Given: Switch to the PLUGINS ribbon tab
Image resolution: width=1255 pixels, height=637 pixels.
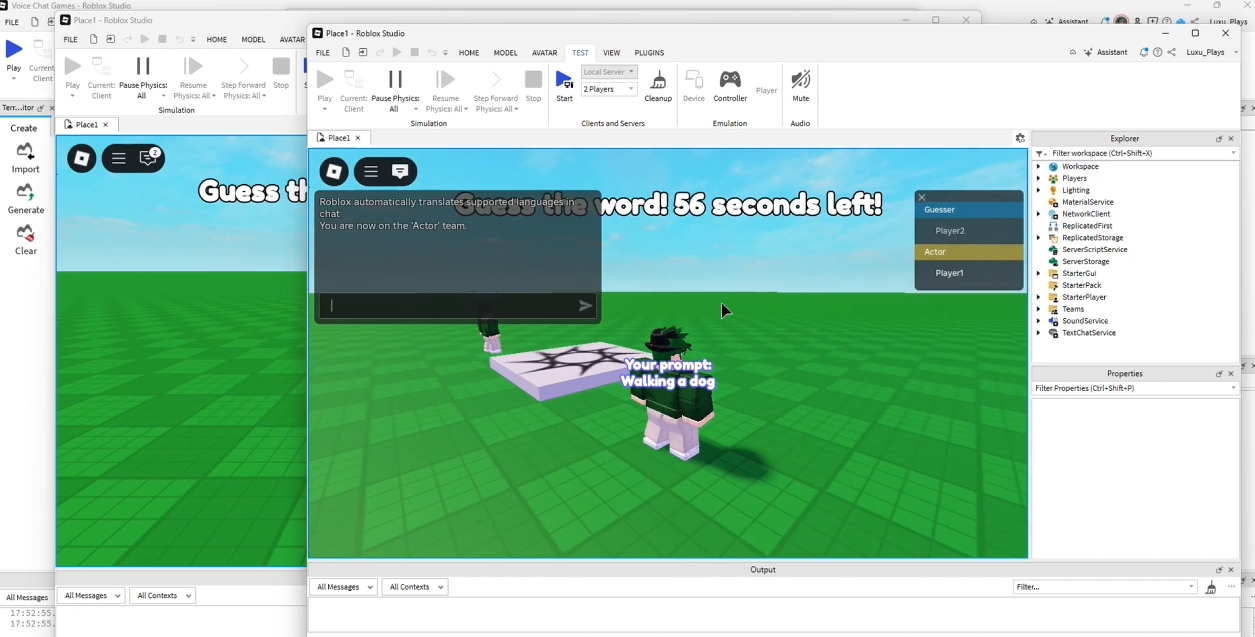Looking at the screenshot, I should 649,53.
